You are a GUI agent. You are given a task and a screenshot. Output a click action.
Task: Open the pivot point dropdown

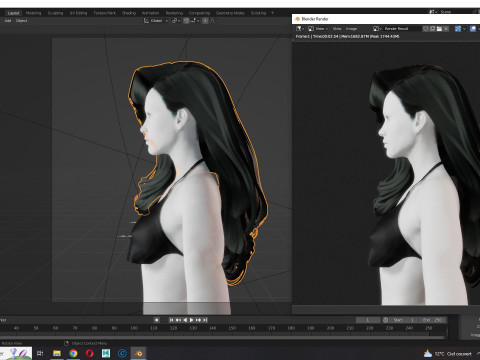(176, 21)
